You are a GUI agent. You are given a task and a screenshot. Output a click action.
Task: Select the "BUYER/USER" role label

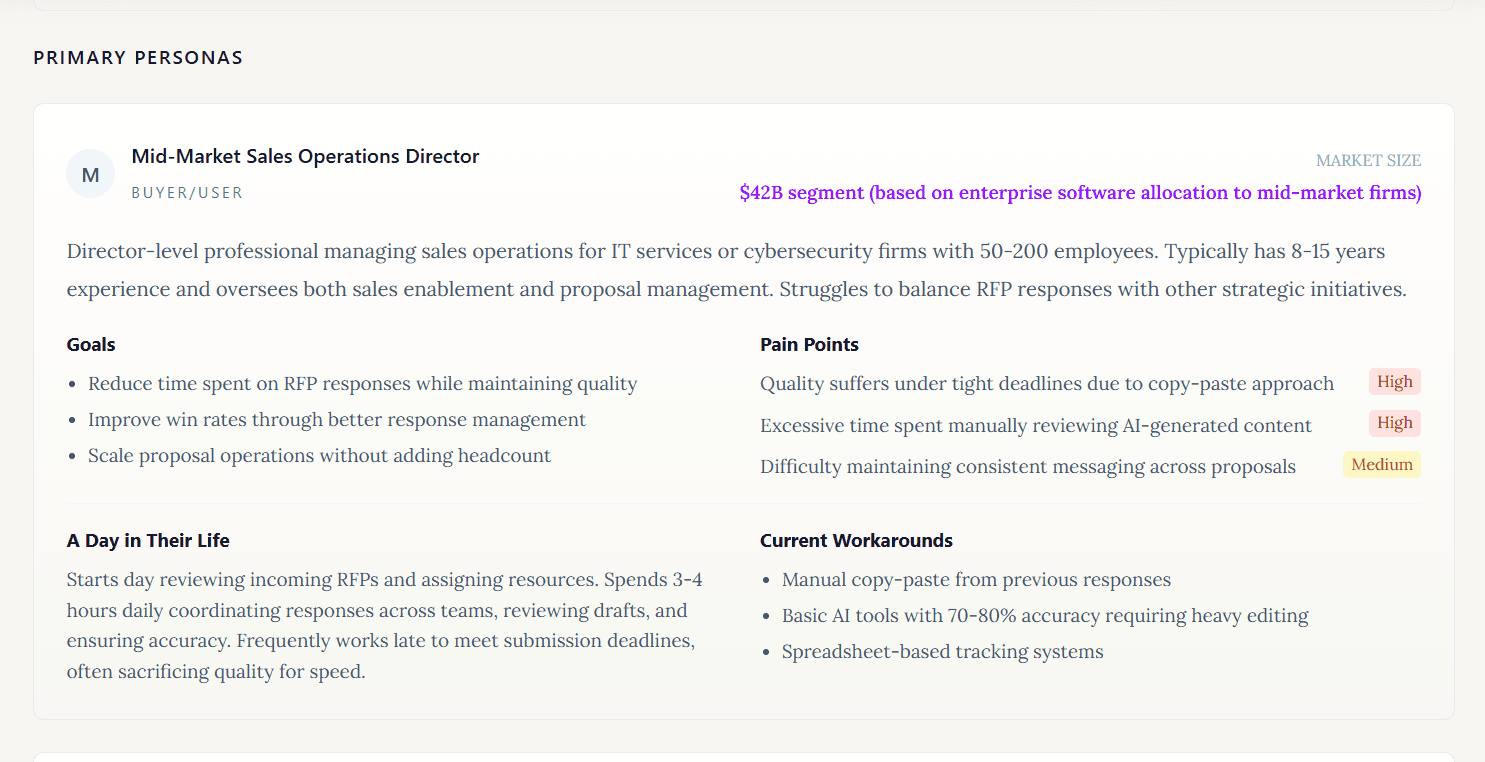tap(187, 193)
